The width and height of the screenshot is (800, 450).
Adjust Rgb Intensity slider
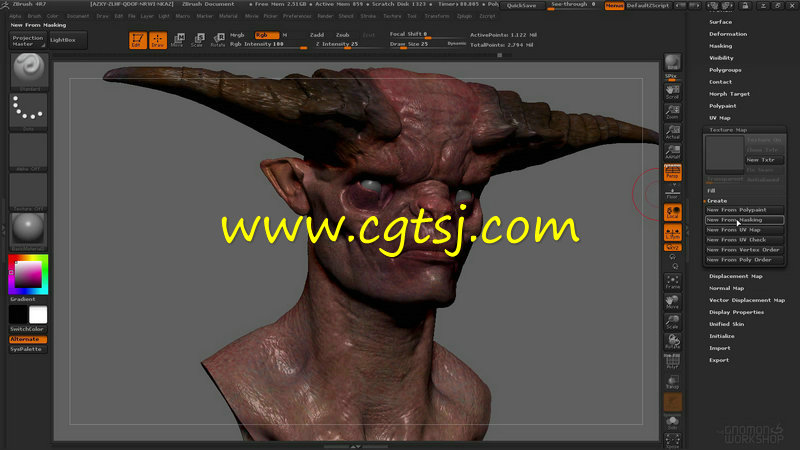(x=268, y=44)
